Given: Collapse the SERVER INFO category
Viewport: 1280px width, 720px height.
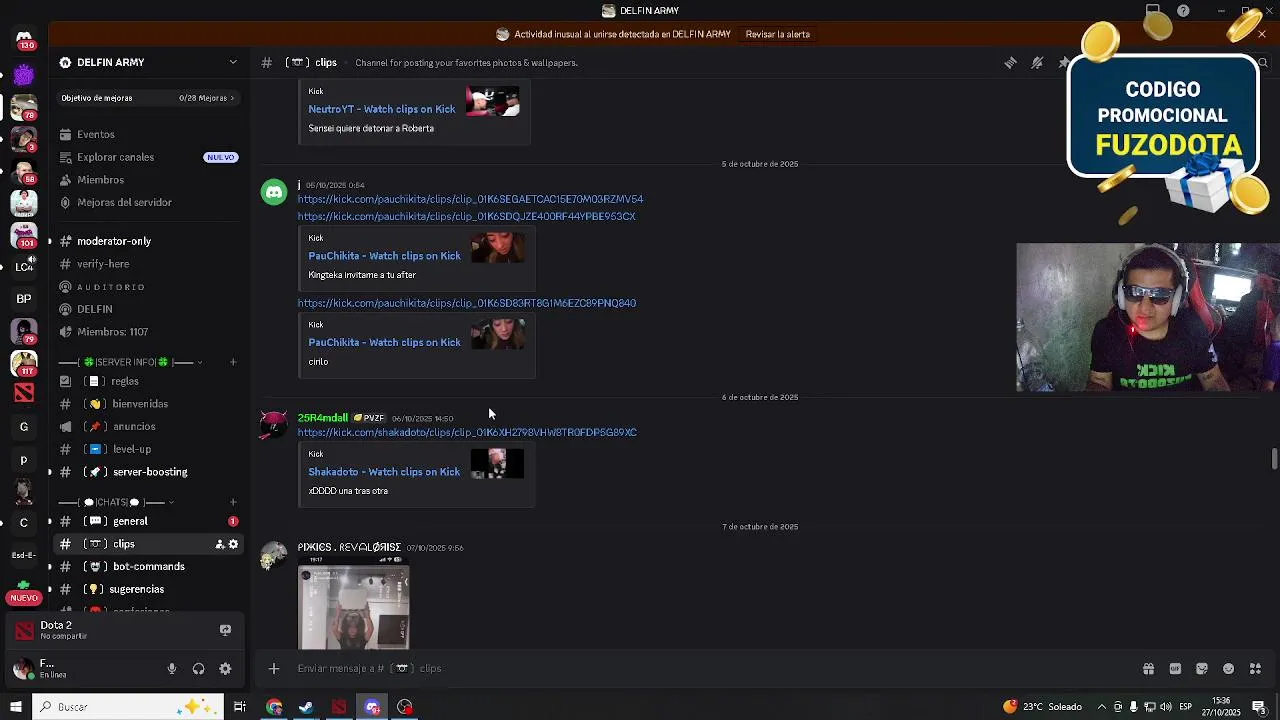Looking at the screenshot, I should point(131,362).
